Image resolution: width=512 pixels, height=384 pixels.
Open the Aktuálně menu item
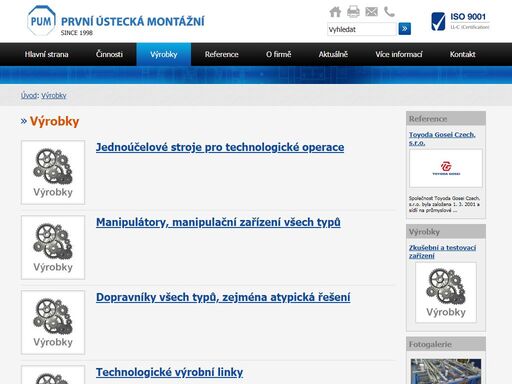tap(333, 54)
